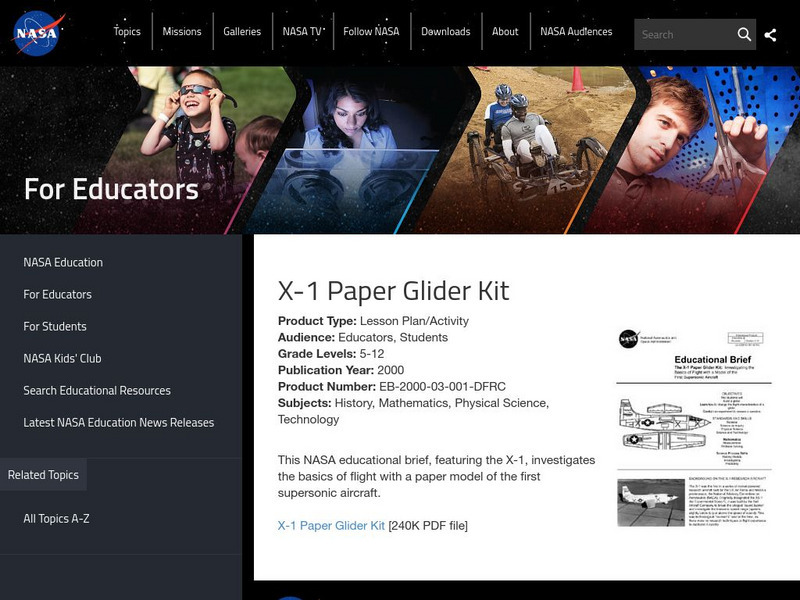Viewport: 800px width, 600px height.
Task: Select For Students in the sidebar
Action: tap(53, 327)
